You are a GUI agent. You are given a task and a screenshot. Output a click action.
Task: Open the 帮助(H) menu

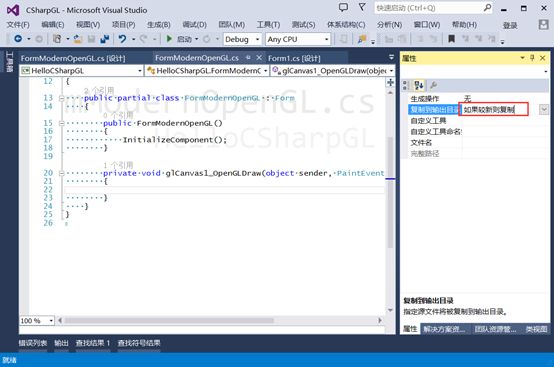[464, 25]
